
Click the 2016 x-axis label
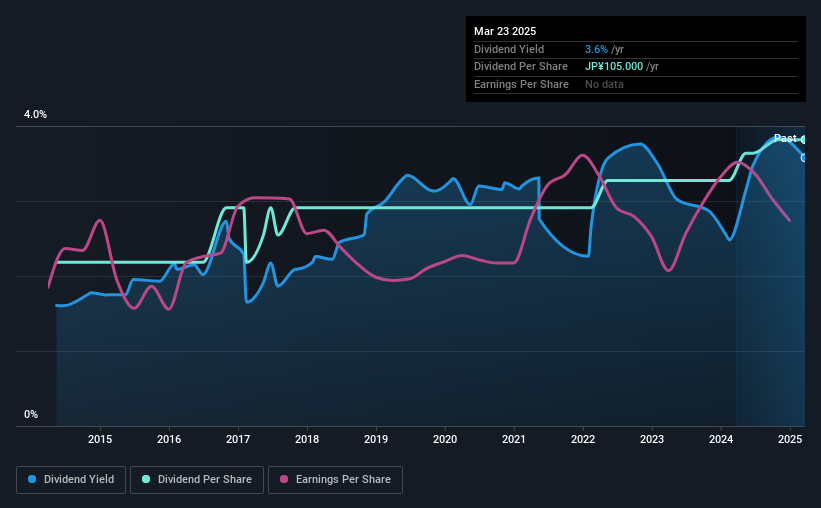pyautogui.click(x=169, y=439)
